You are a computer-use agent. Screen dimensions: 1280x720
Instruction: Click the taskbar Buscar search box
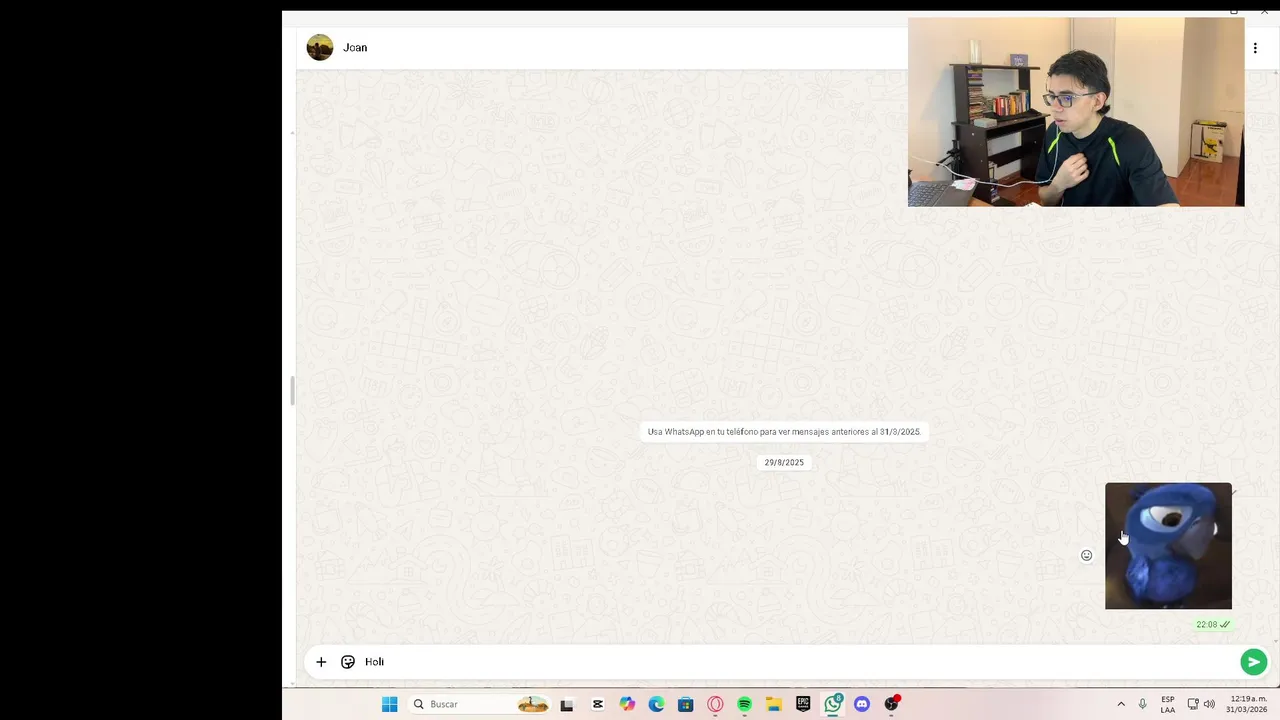coord(480,704)
